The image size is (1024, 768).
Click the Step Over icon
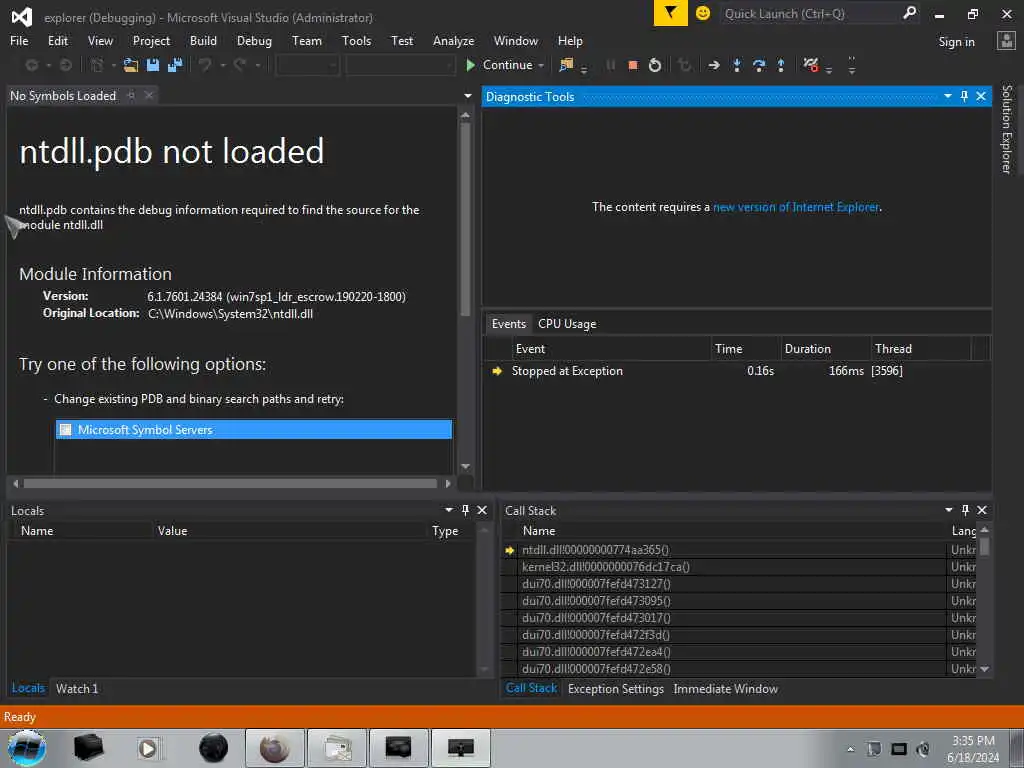point(759,65)
